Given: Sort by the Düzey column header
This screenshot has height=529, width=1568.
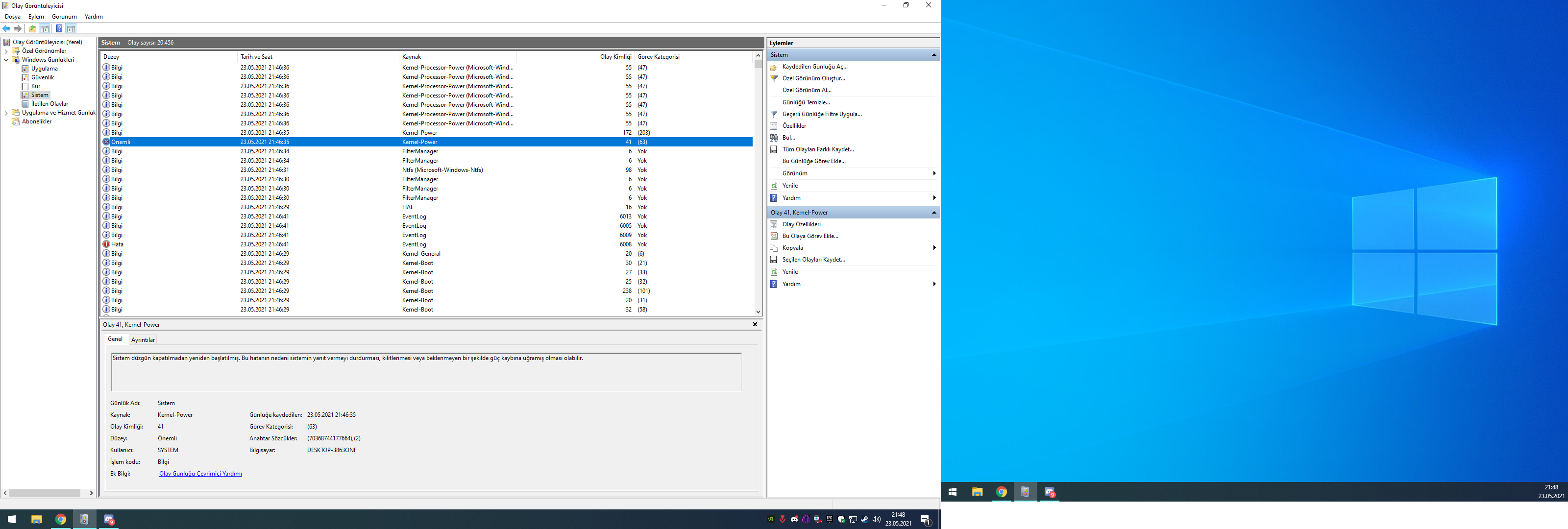Looking at the screenshot, I should point(169,57).
